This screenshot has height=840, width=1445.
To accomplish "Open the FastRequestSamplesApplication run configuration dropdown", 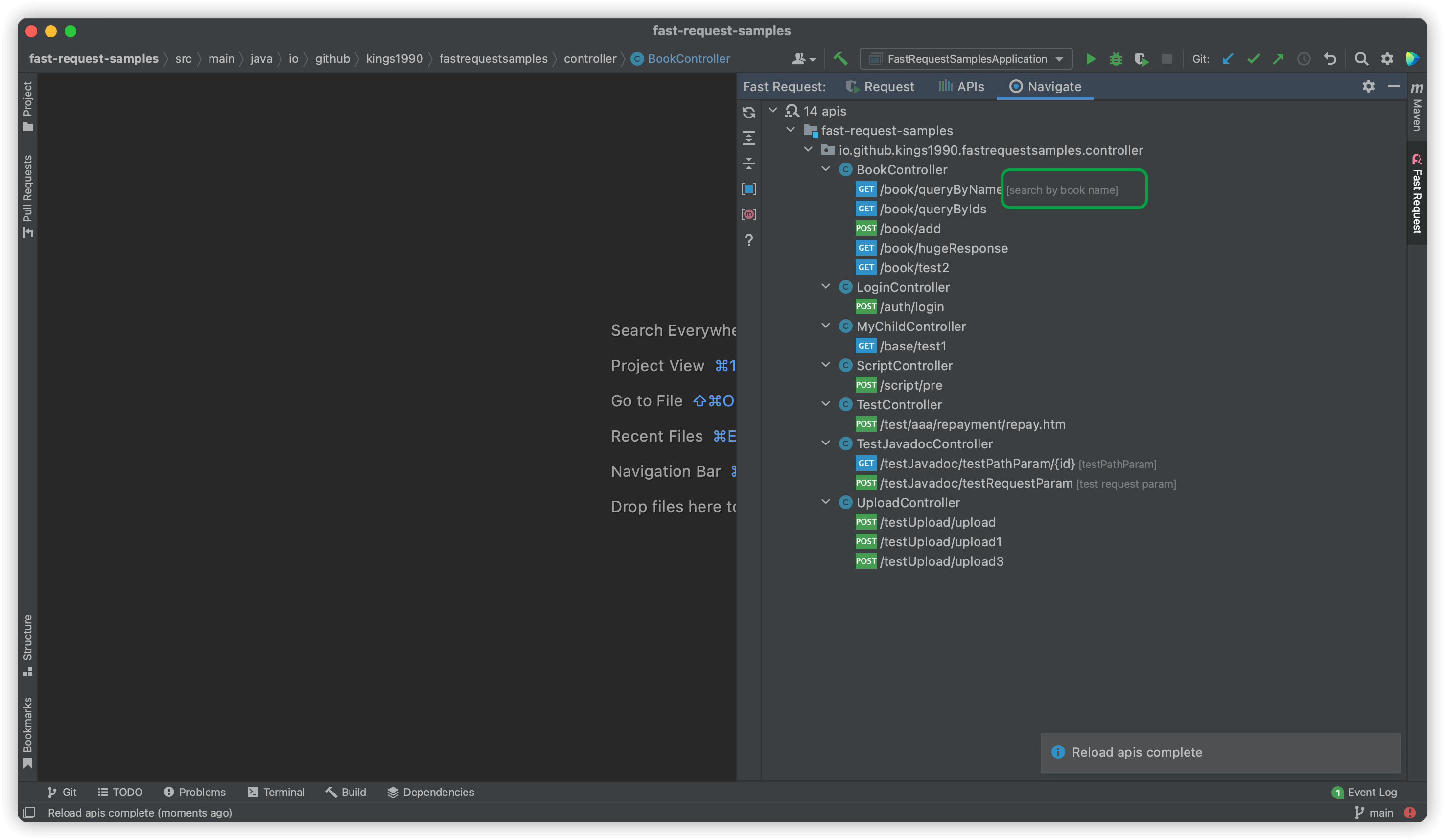I will point(965,58).
